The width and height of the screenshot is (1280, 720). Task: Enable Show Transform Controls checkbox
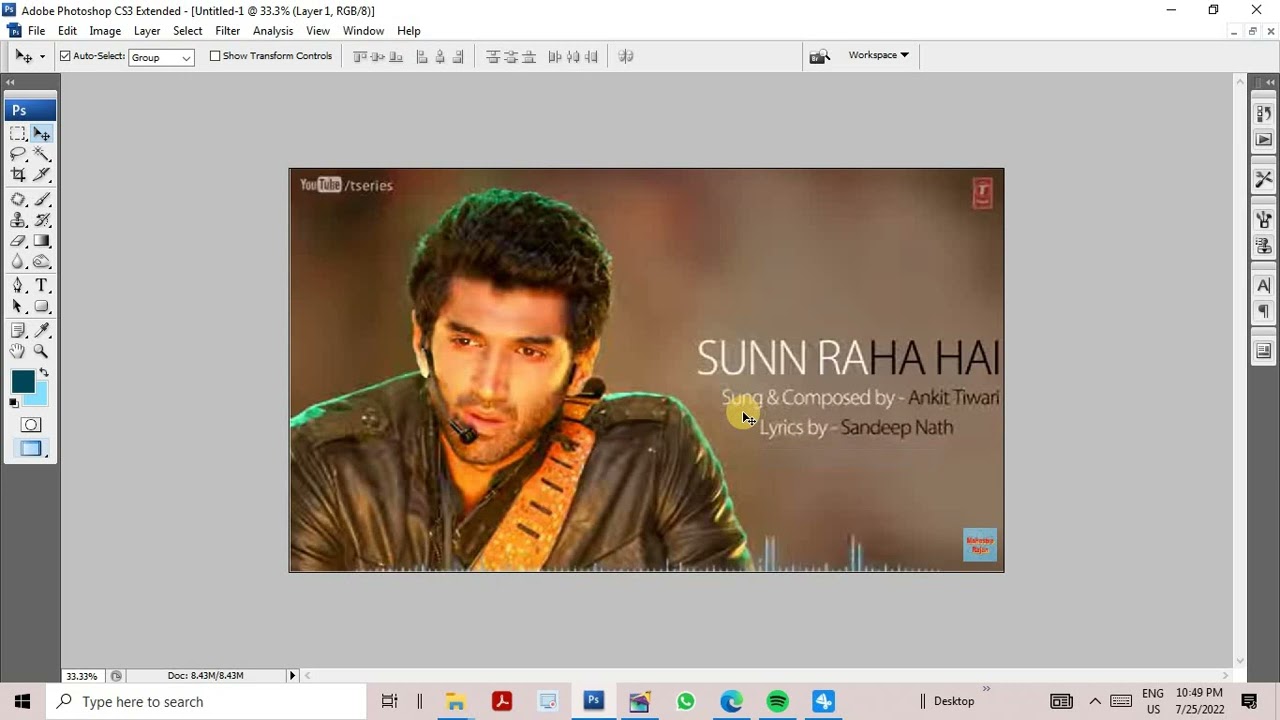pos(215,56)
